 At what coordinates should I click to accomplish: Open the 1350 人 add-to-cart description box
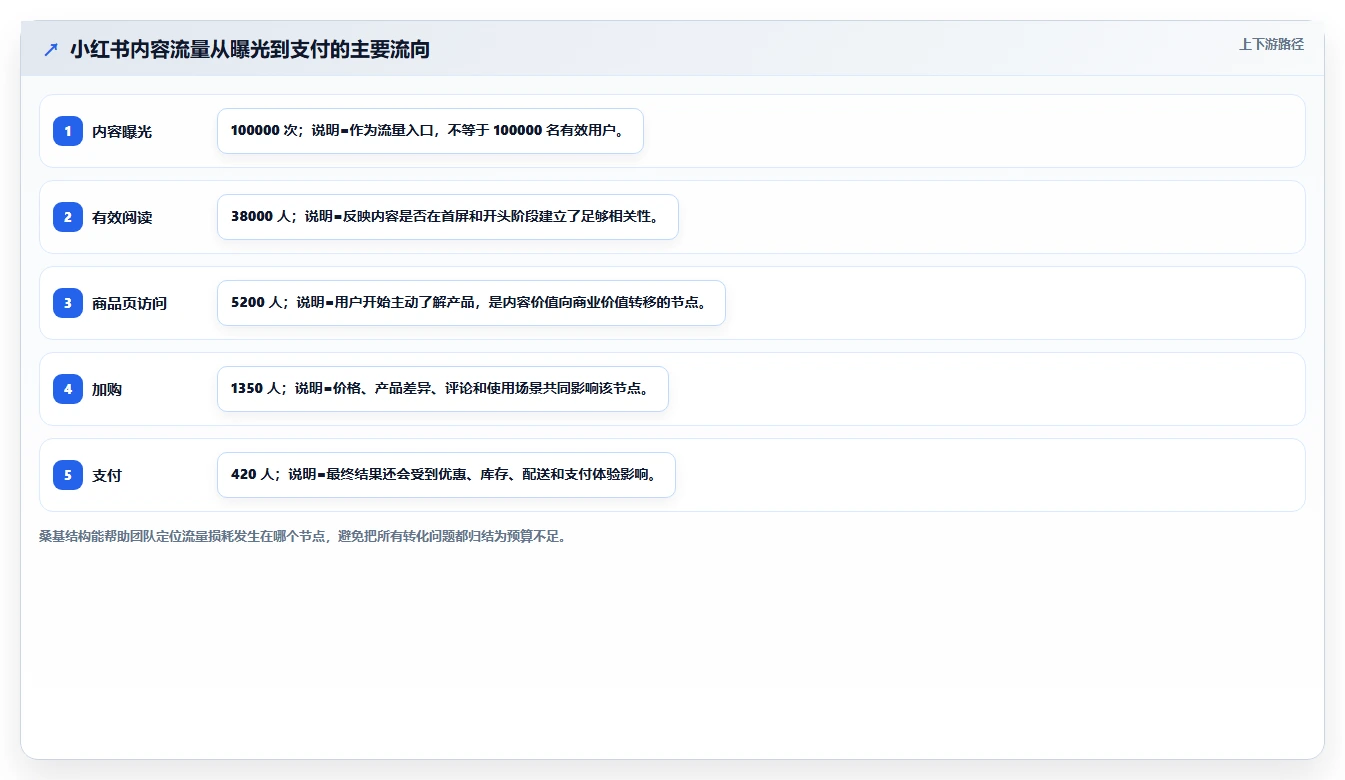(442, 389)
